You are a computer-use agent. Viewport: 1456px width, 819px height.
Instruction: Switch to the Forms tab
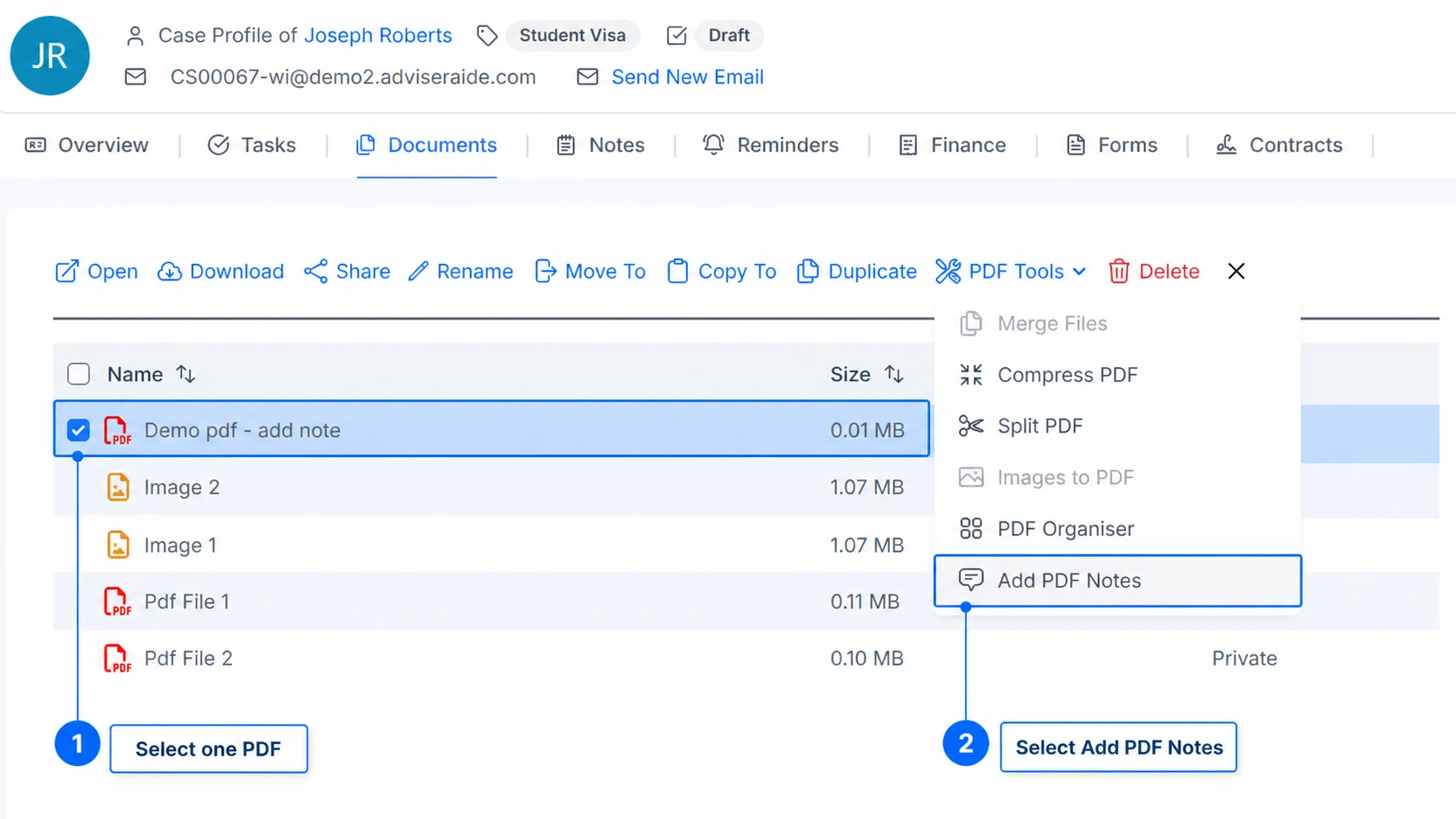[x=1112, y=145]
